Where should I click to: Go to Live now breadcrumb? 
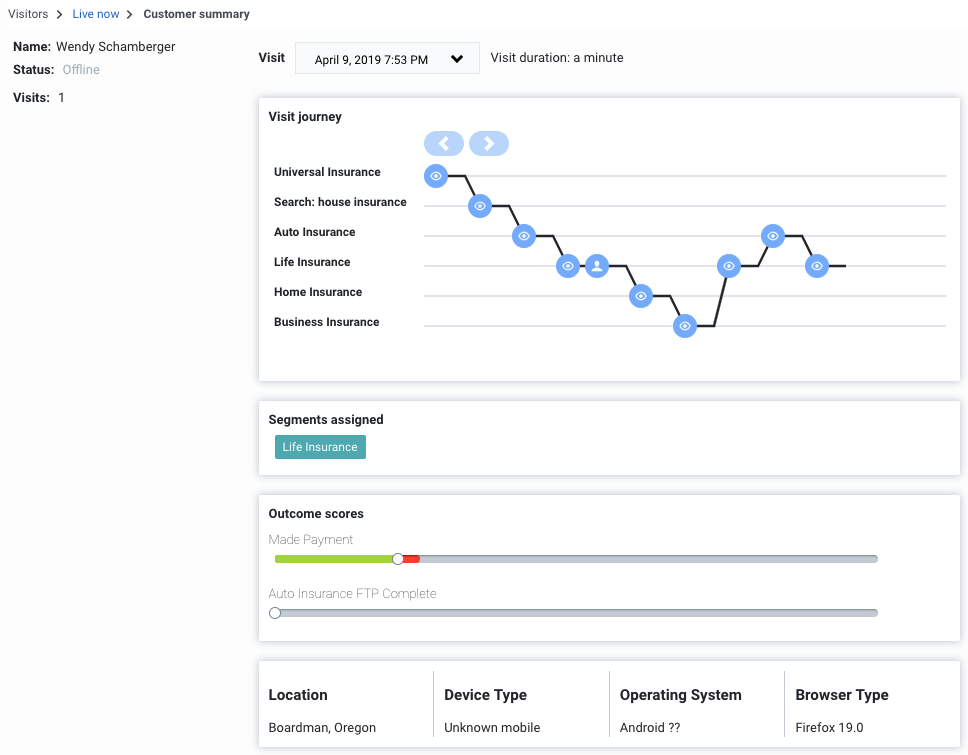[96, 14]
